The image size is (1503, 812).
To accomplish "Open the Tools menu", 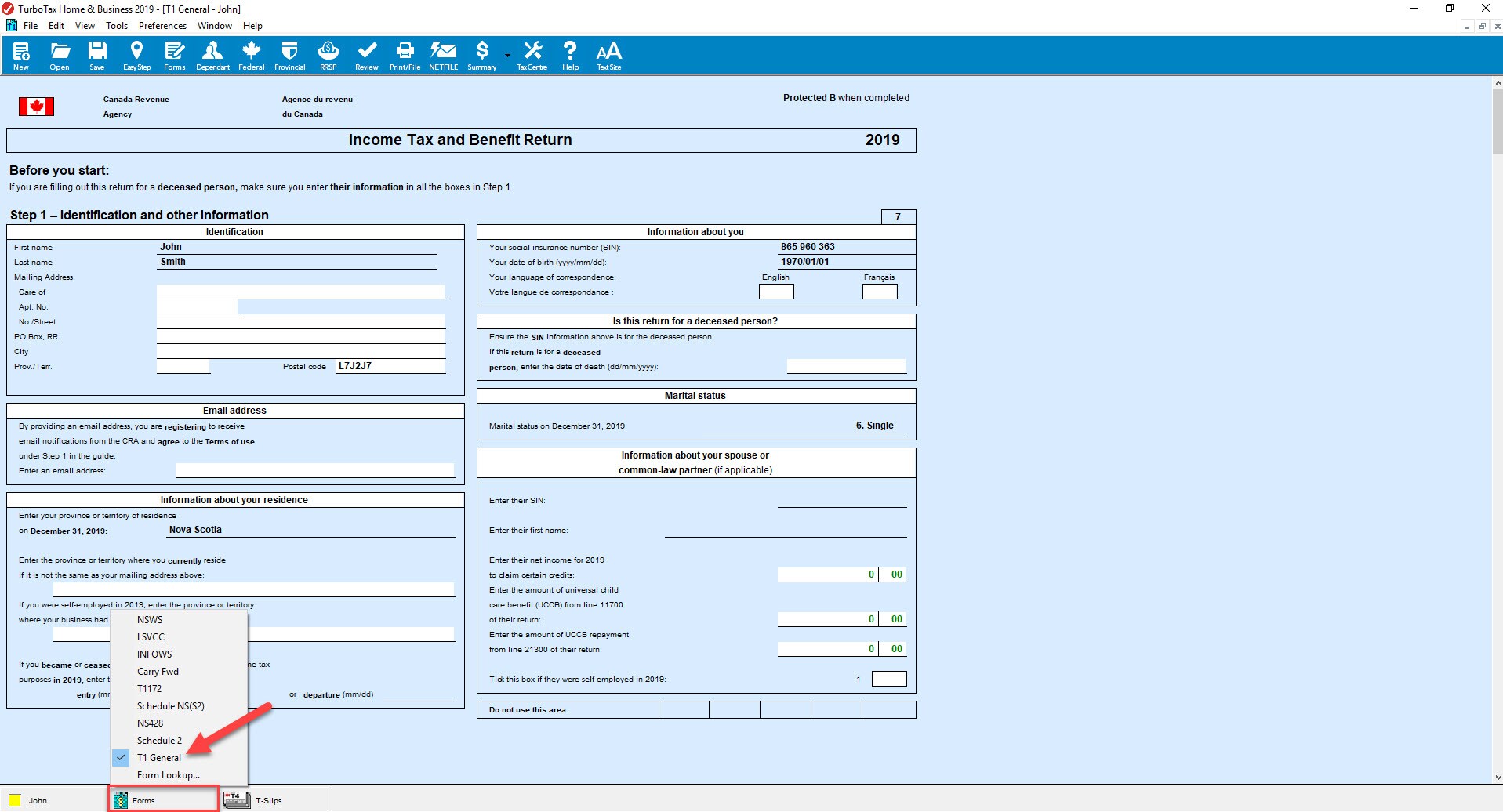I will tap(117, 26).
